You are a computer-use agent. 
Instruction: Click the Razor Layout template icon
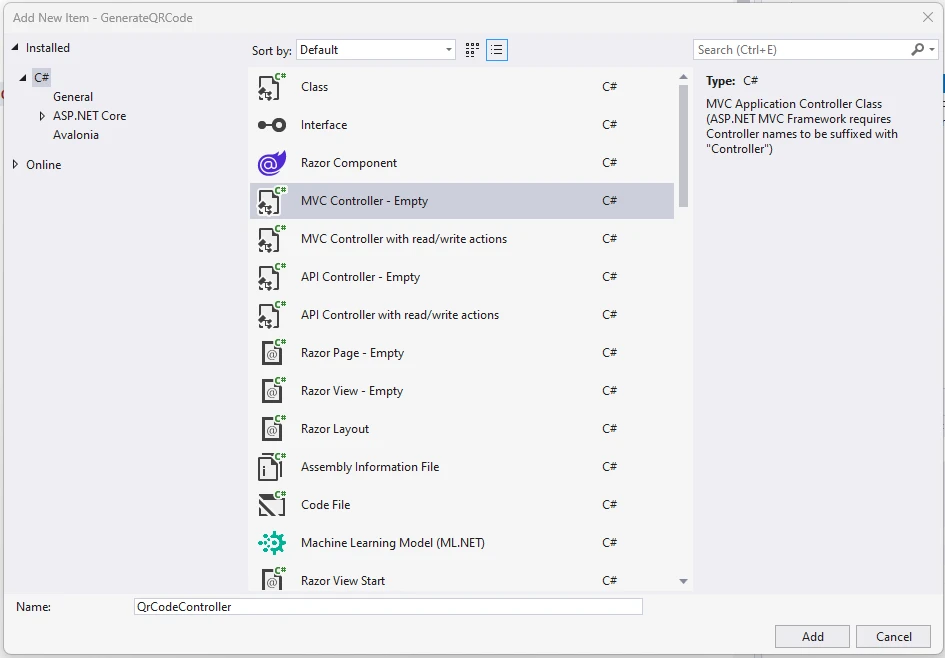272,429
